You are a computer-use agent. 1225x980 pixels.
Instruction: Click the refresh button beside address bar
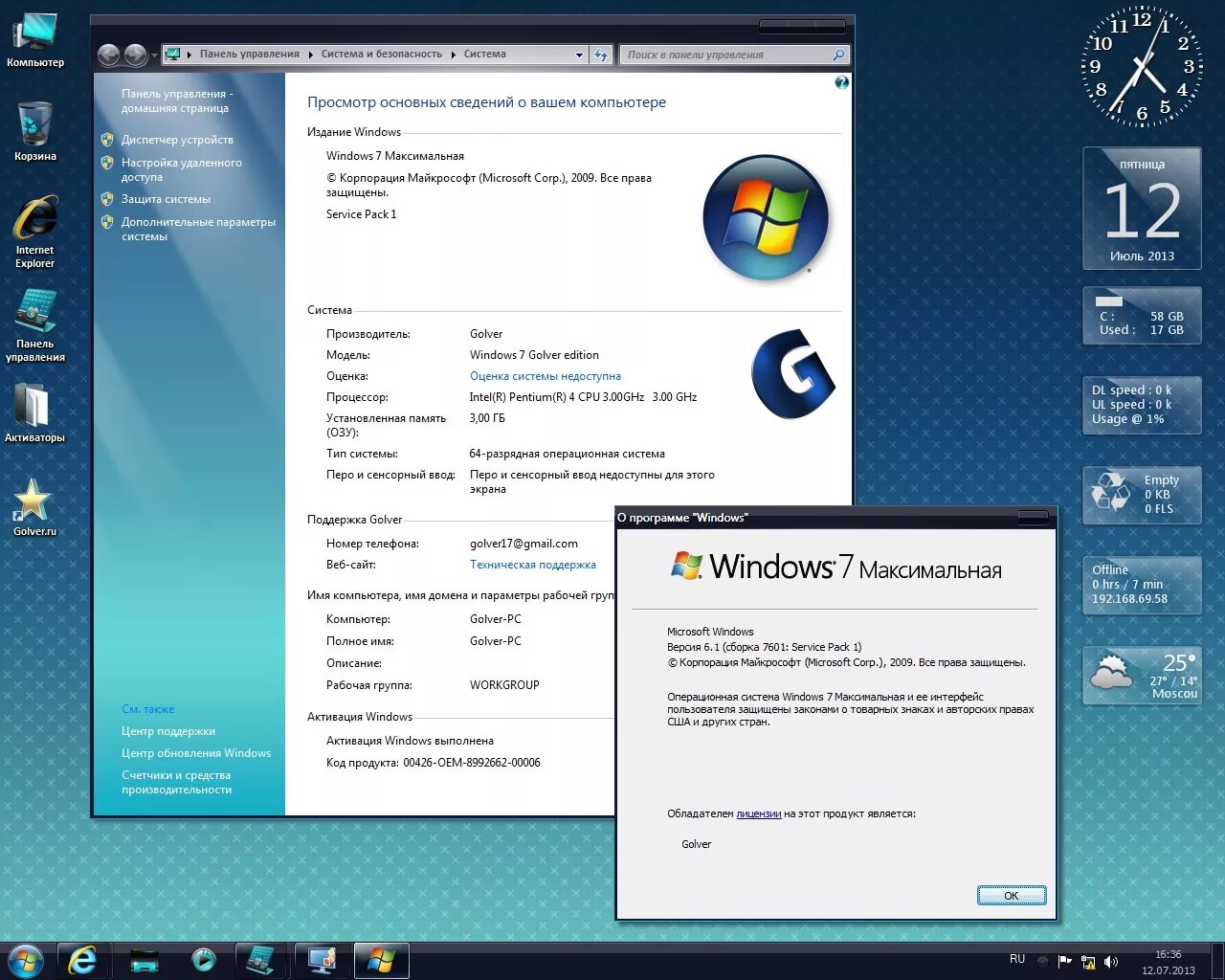tap(601, 55)
